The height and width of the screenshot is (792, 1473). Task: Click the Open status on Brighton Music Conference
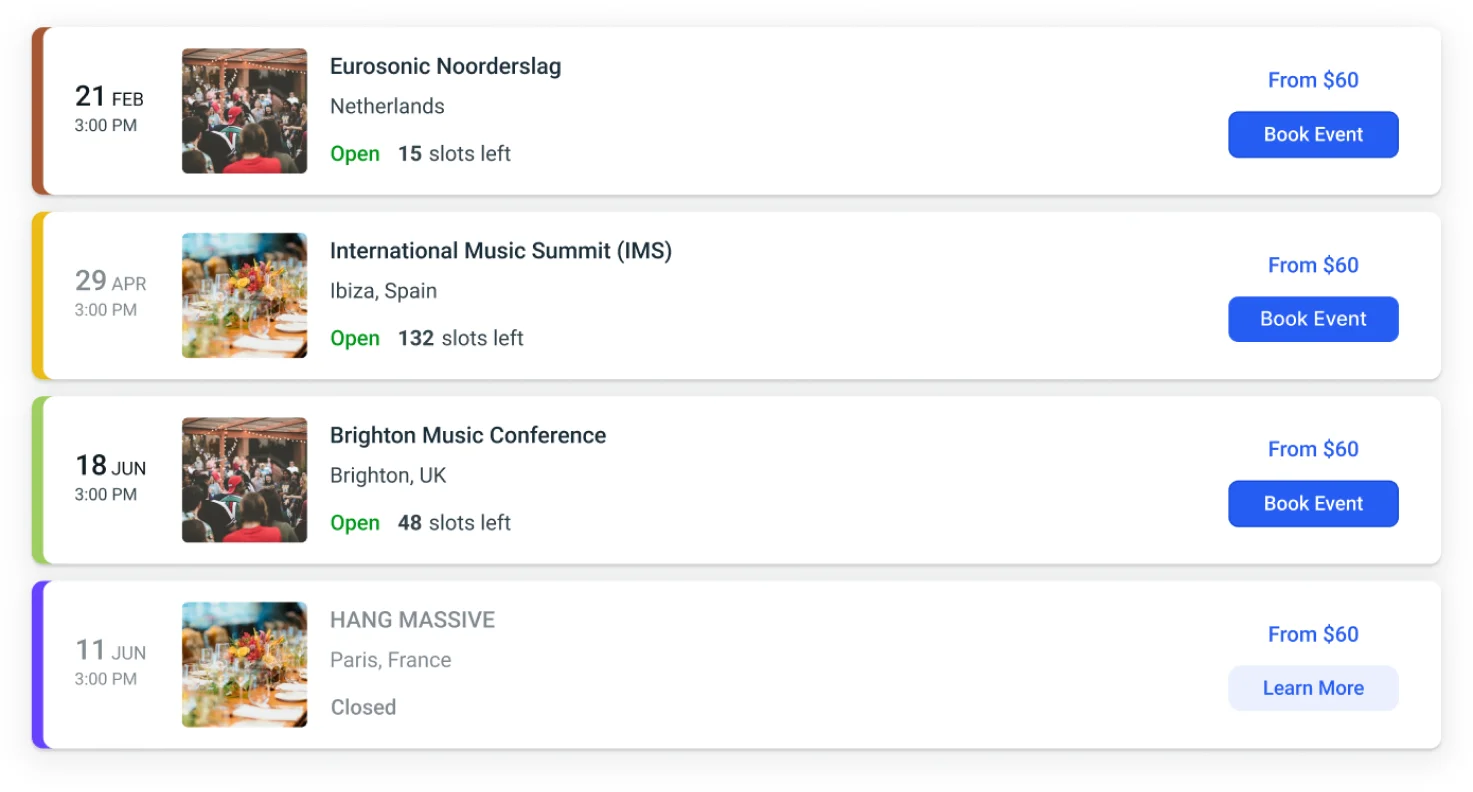pyautogui.click(x=354, y=522)
